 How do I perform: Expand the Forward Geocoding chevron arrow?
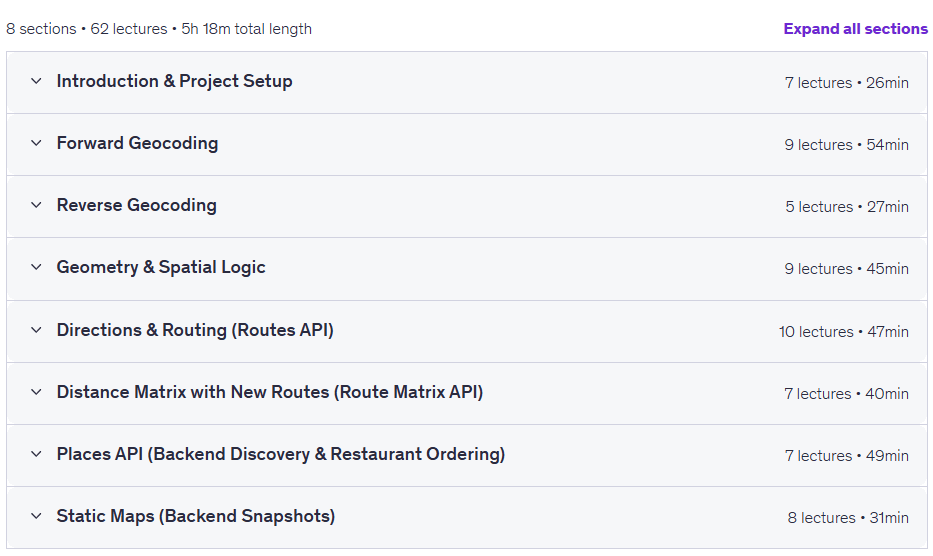click(36, 143)
